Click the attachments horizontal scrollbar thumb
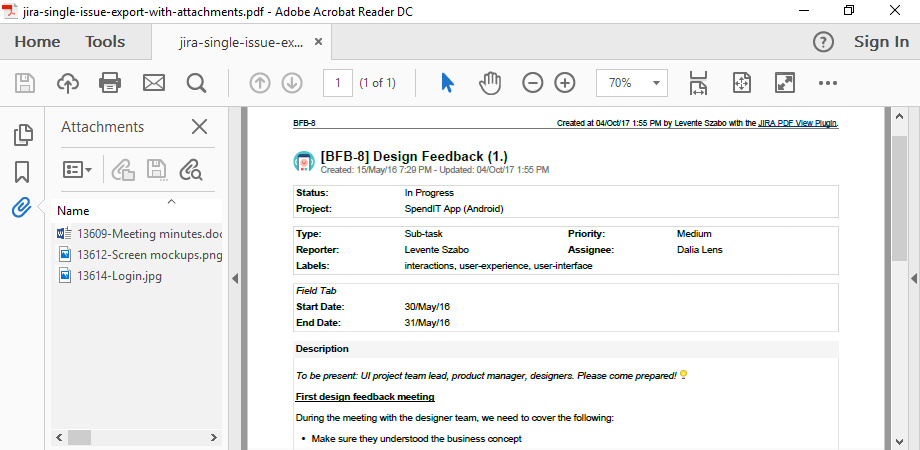This screenshot has width=920, height=450. (79, 437)
